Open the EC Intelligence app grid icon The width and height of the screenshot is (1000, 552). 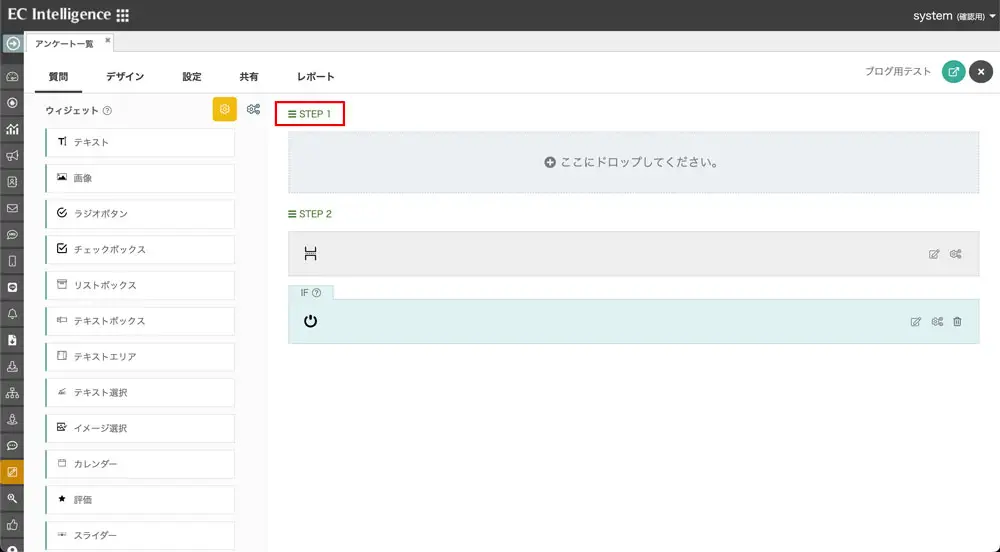(x=122, y=16)
